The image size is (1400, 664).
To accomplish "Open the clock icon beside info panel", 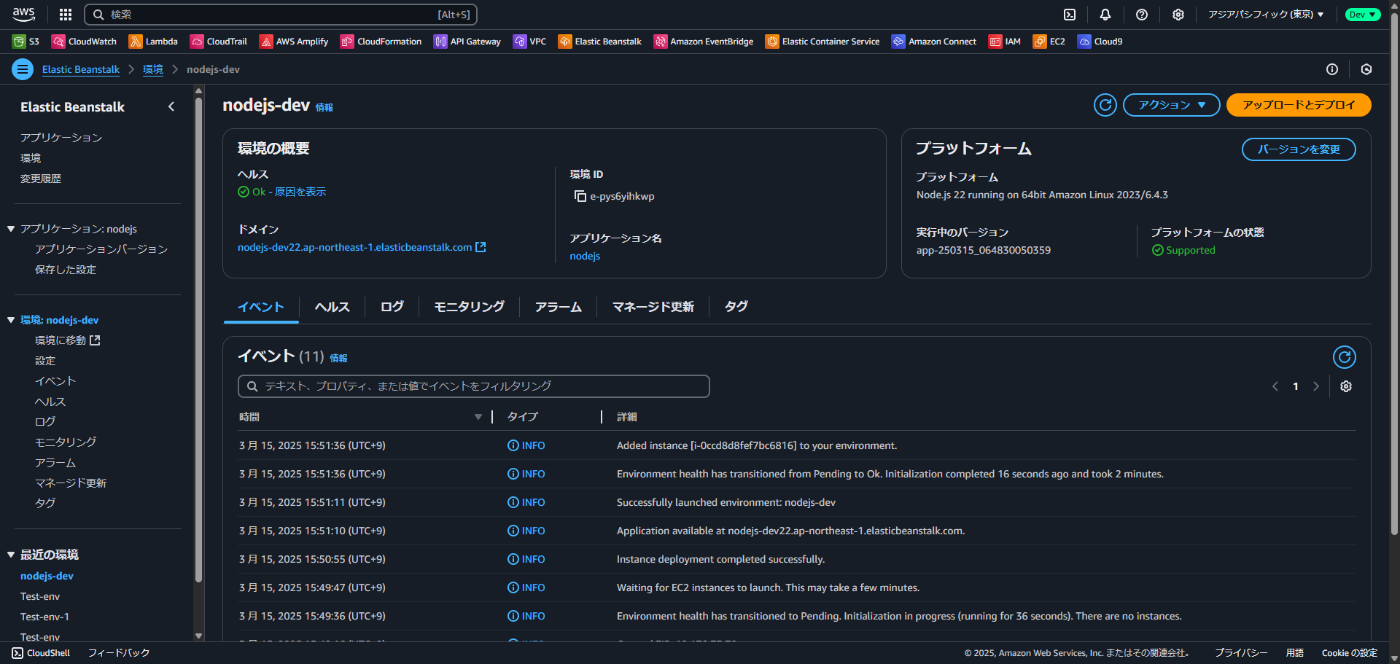I will 1367,69.
